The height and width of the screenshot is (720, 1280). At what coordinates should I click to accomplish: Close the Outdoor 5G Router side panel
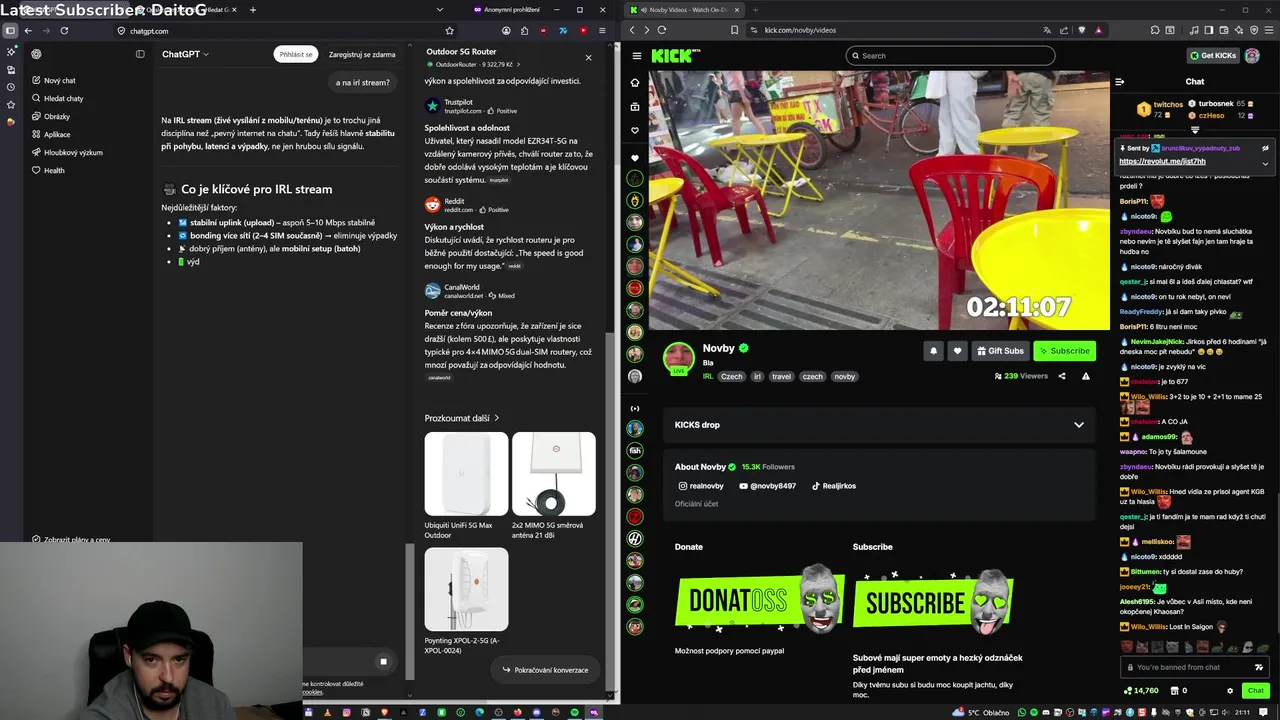pos(588,57)
